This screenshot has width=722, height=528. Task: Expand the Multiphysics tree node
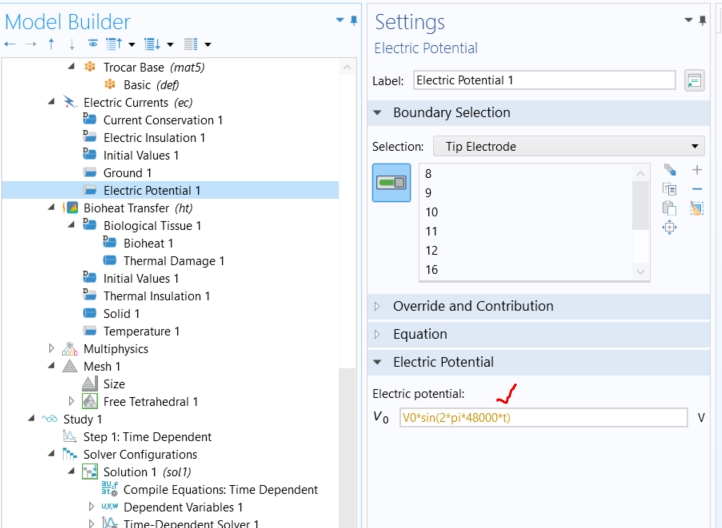click(52, 348)
